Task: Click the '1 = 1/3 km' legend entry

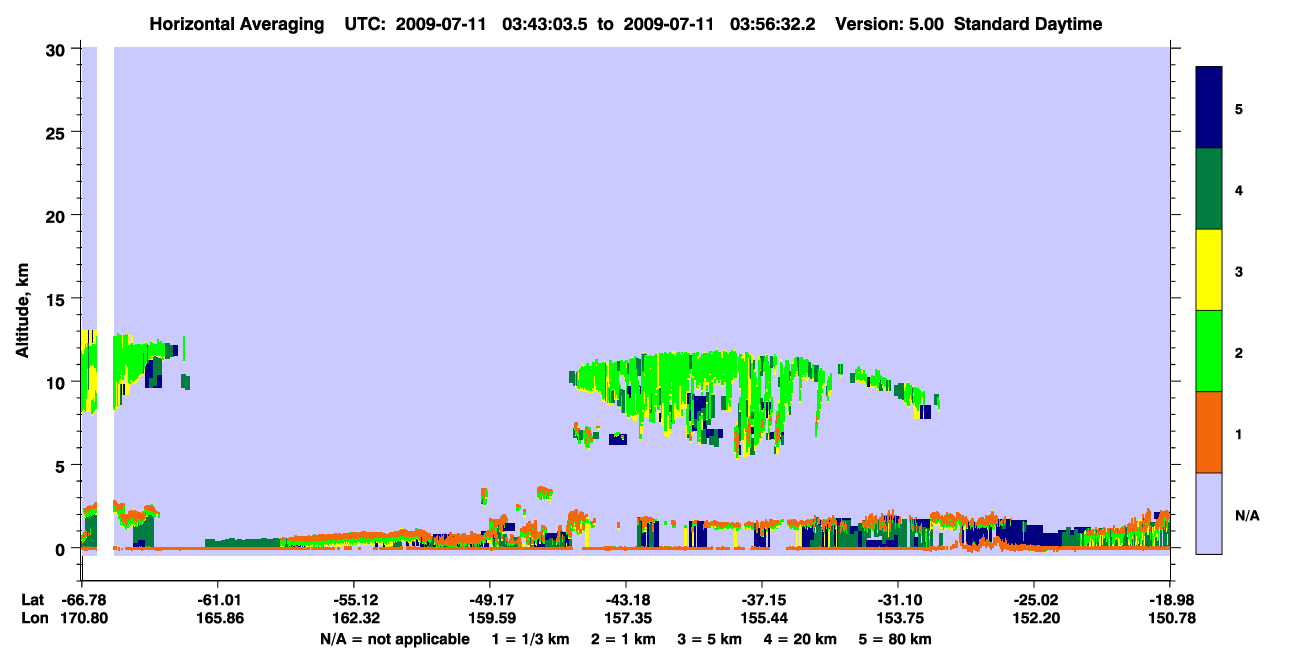Action: pyautogui.click(x=531, y=639)
